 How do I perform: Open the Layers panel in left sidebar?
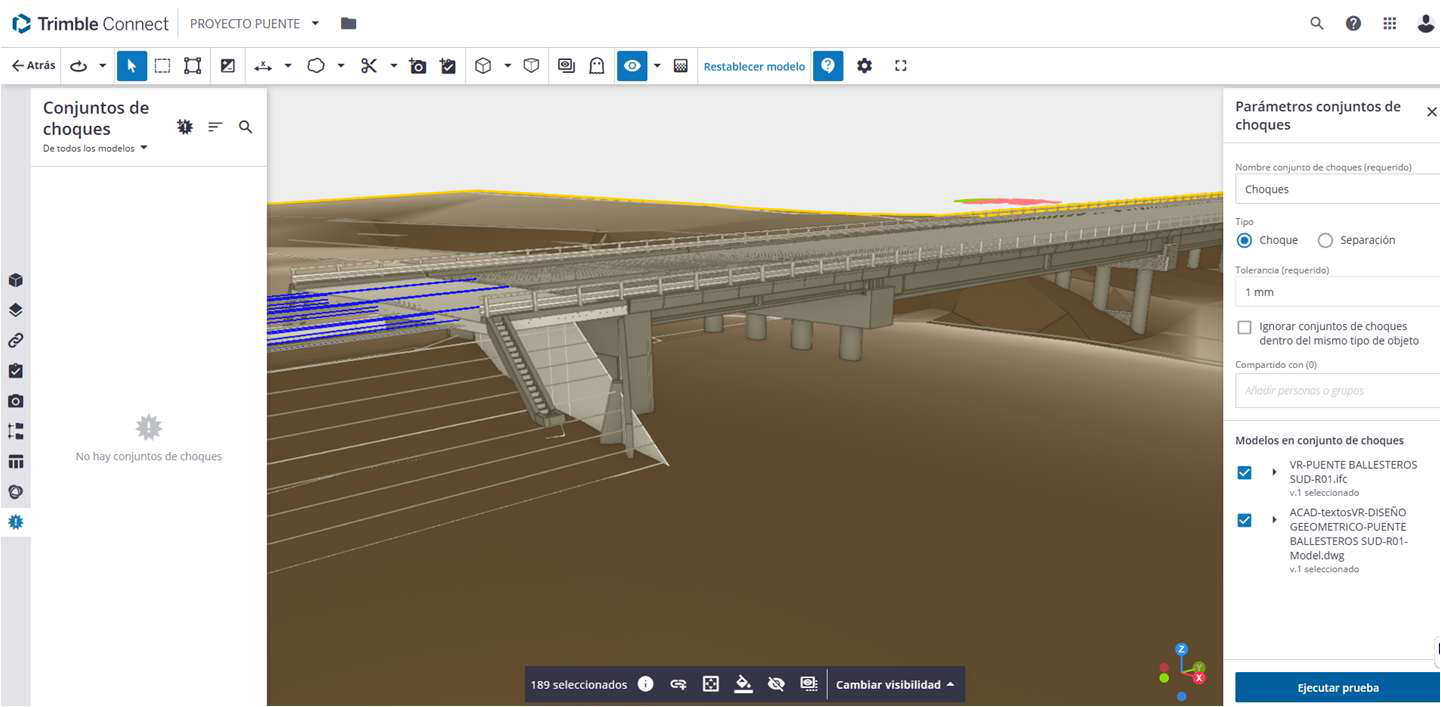[15, 310]
